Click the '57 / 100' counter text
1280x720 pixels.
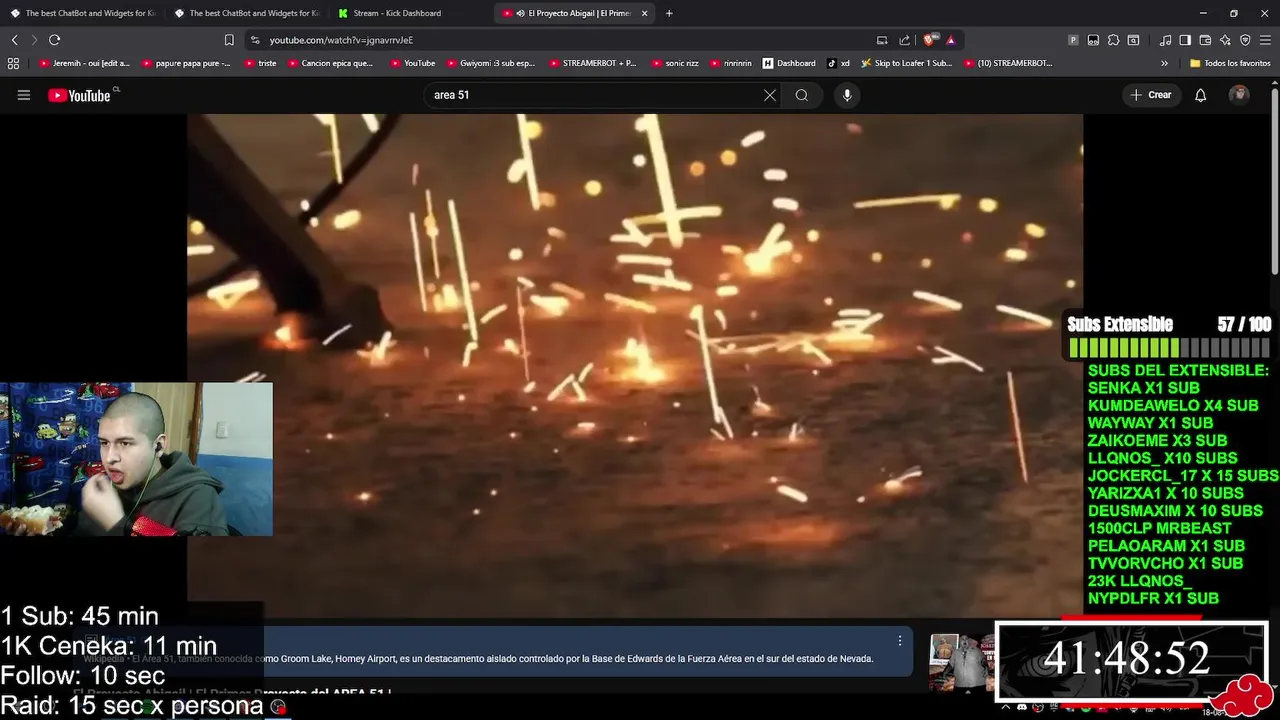1244,324
